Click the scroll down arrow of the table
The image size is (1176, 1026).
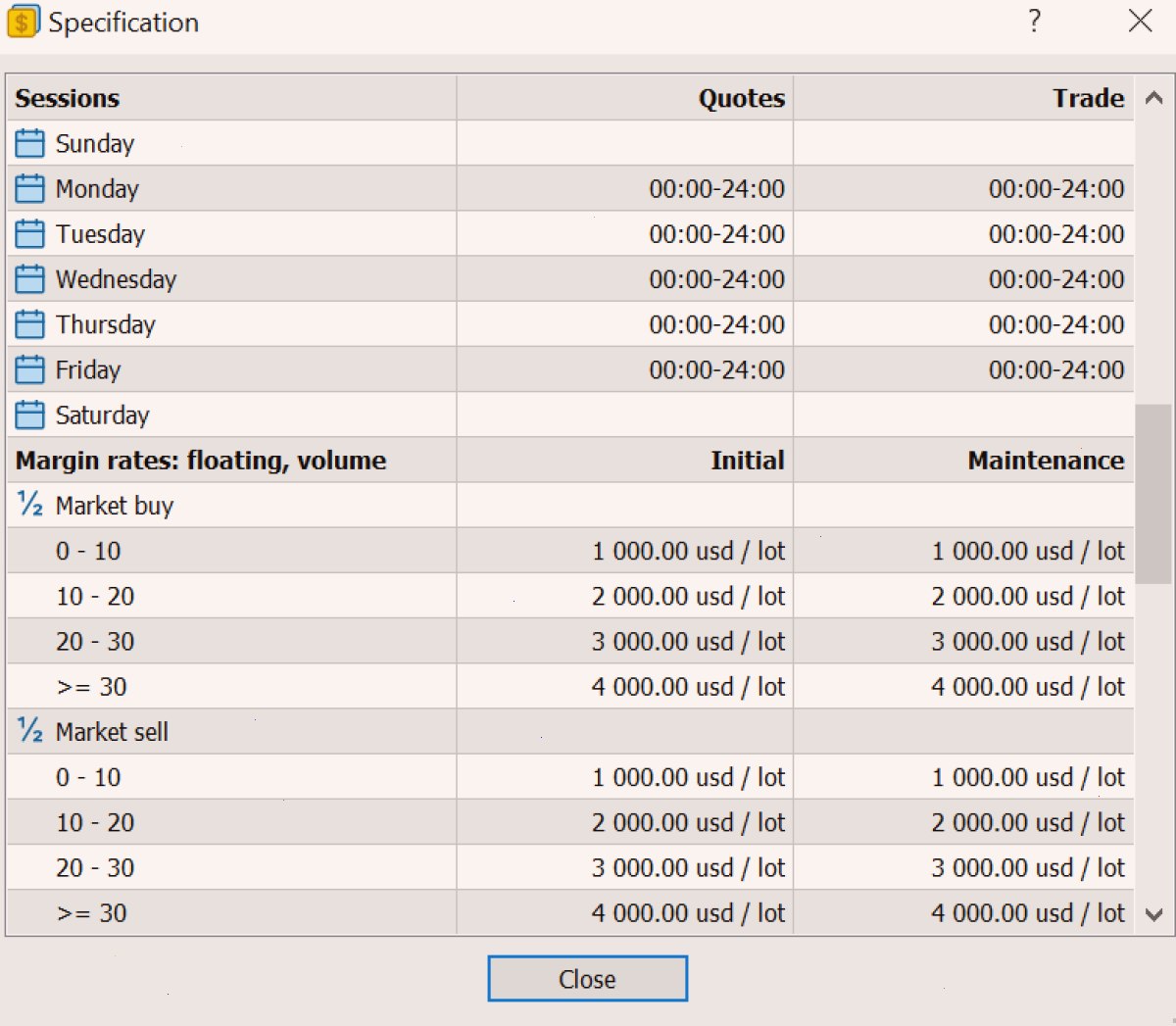(1153, 914)
